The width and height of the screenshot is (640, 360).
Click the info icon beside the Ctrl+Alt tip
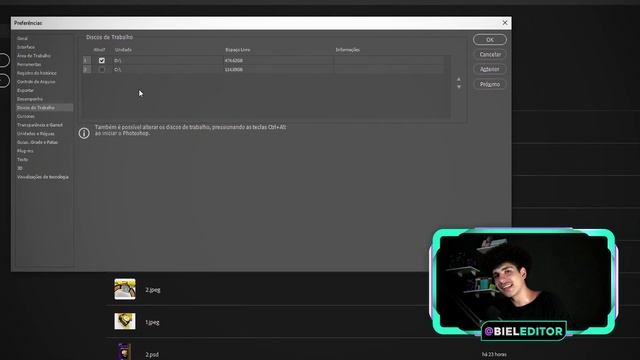pos(84,133)
